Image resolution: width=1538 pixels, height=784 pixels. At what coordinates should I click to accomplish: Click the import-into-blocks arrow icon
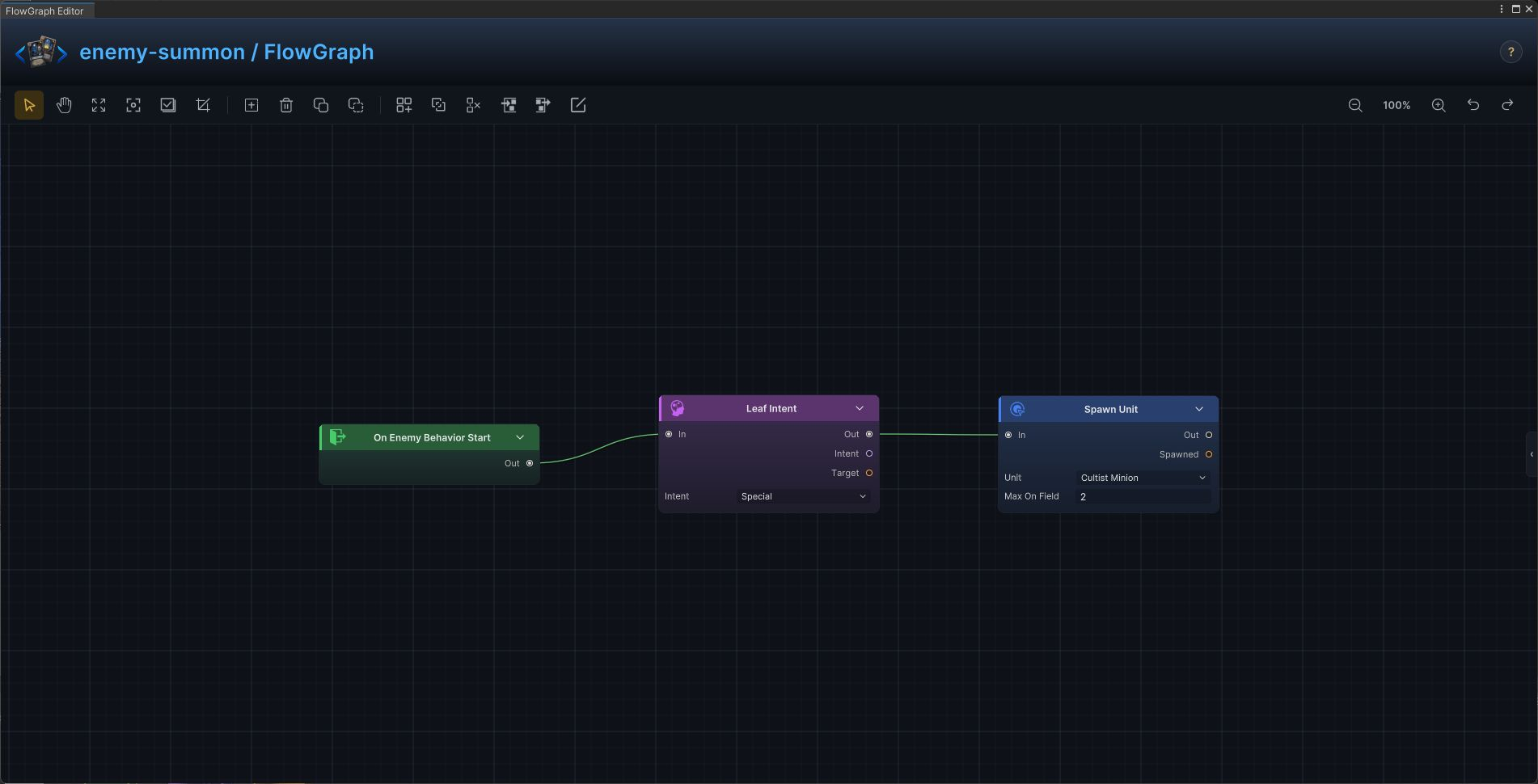click(509, 105)
